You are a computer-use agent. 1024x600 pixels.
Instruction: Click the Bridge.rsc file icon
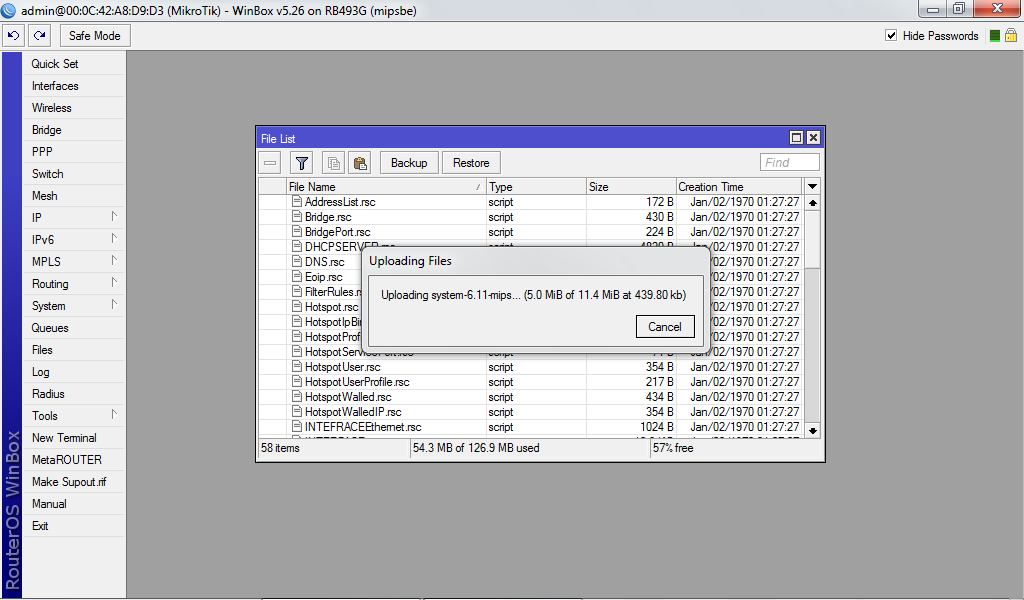coord(296,217)
